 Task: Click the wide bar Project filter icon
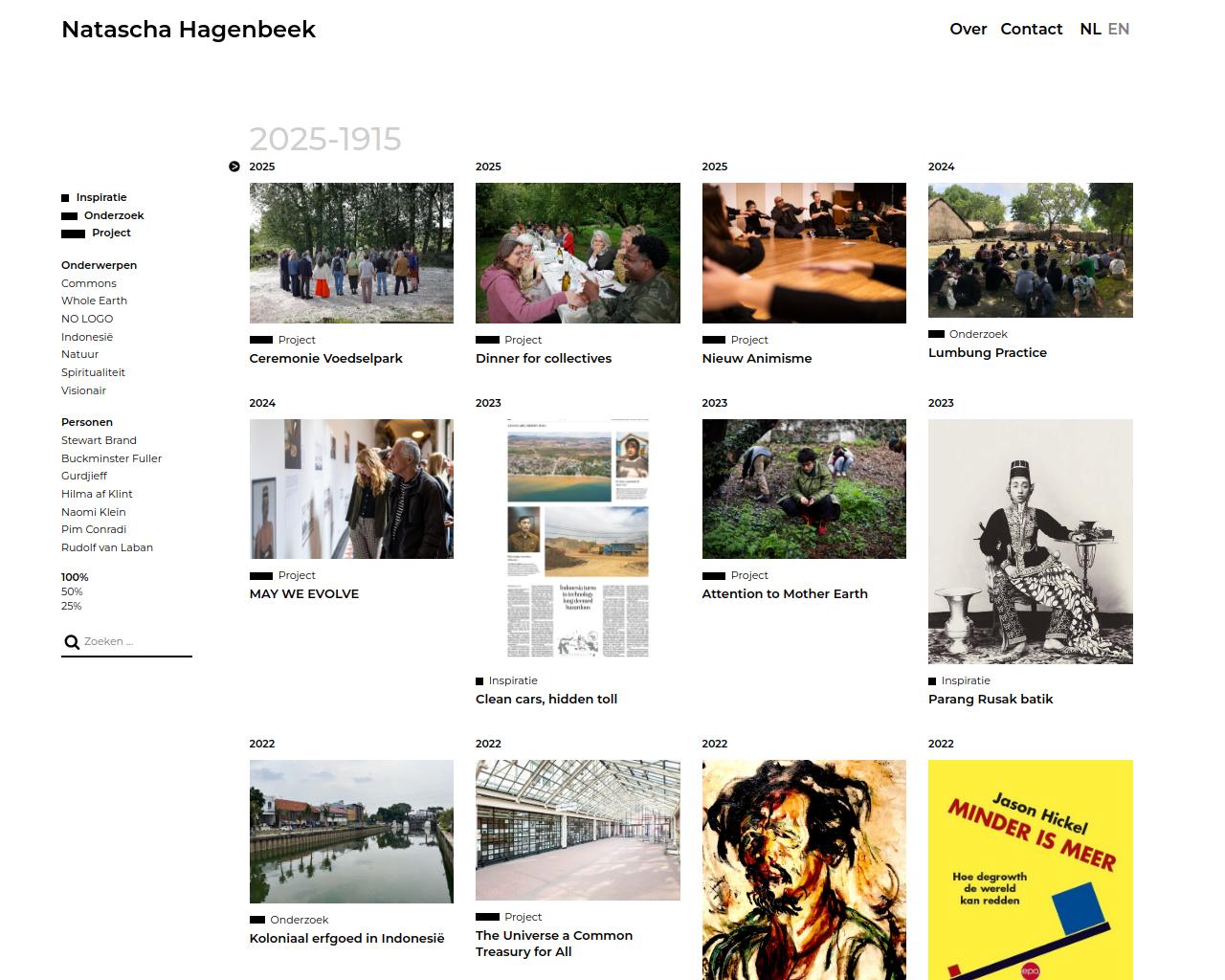[x=73, y=234]
